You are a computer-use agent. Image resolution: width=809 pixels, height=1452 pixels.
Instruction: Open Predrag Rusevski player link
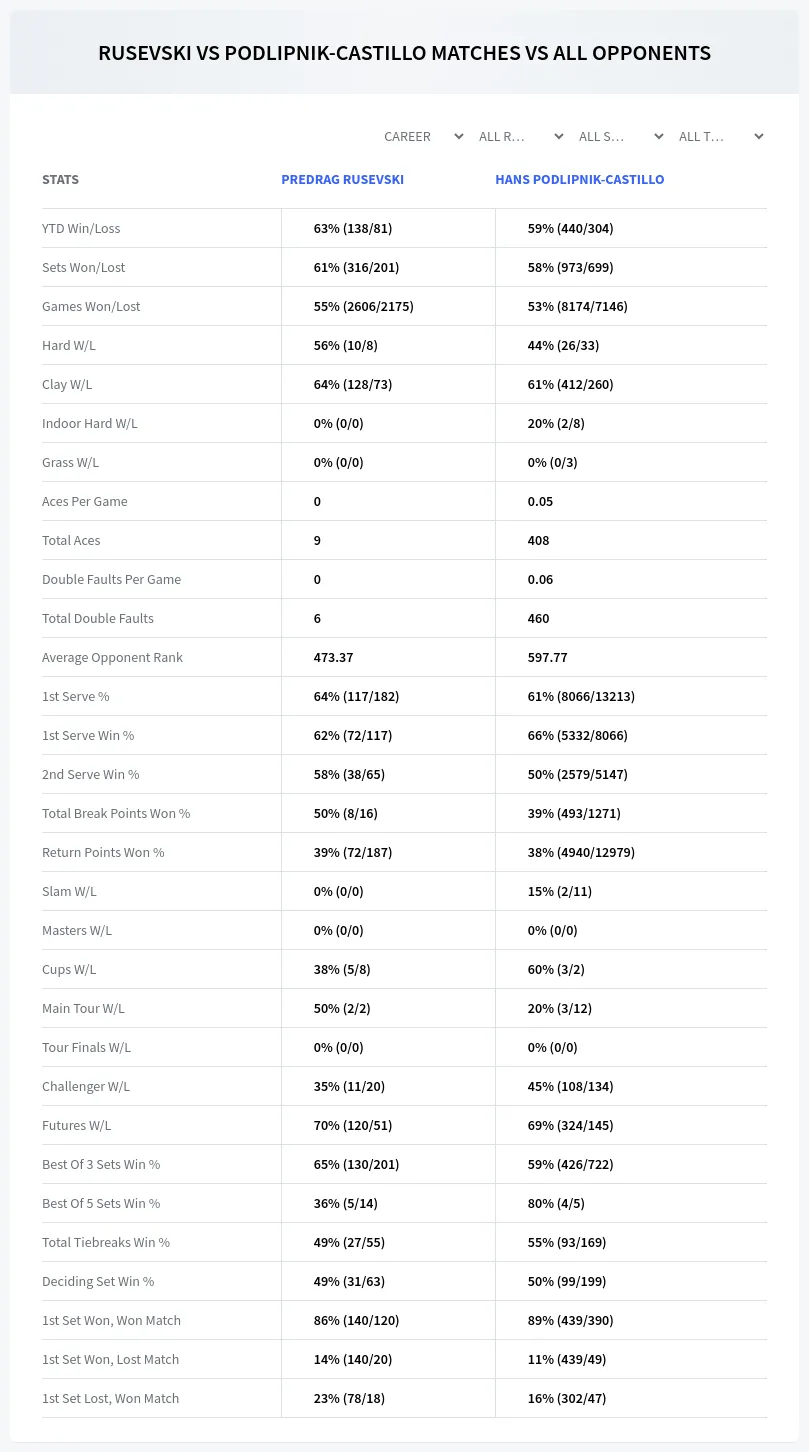pyautogui.click(x=343, y=180)
